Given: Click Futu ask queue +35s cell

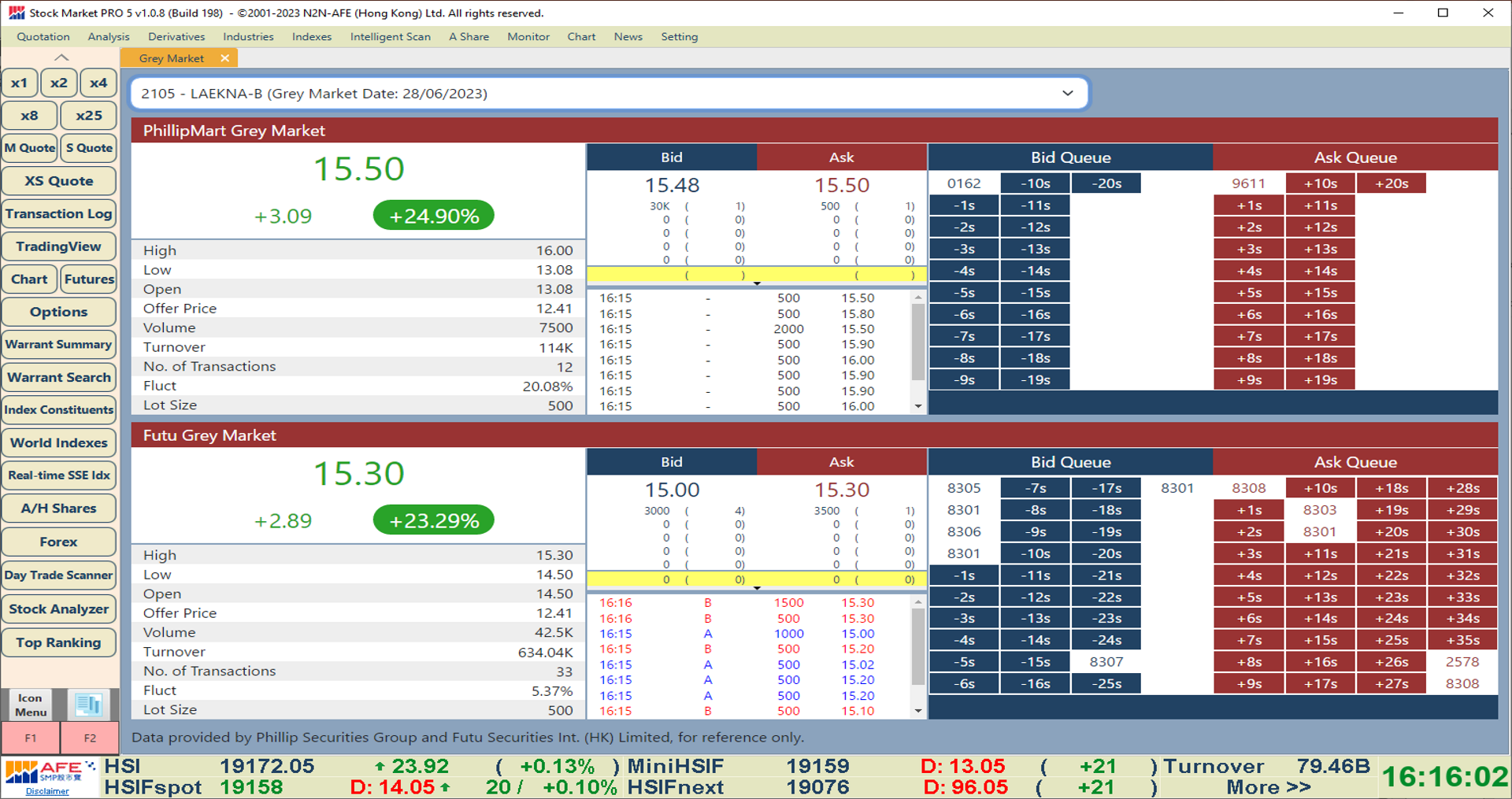Looking at the screenshot, I should click(1462, 640).
